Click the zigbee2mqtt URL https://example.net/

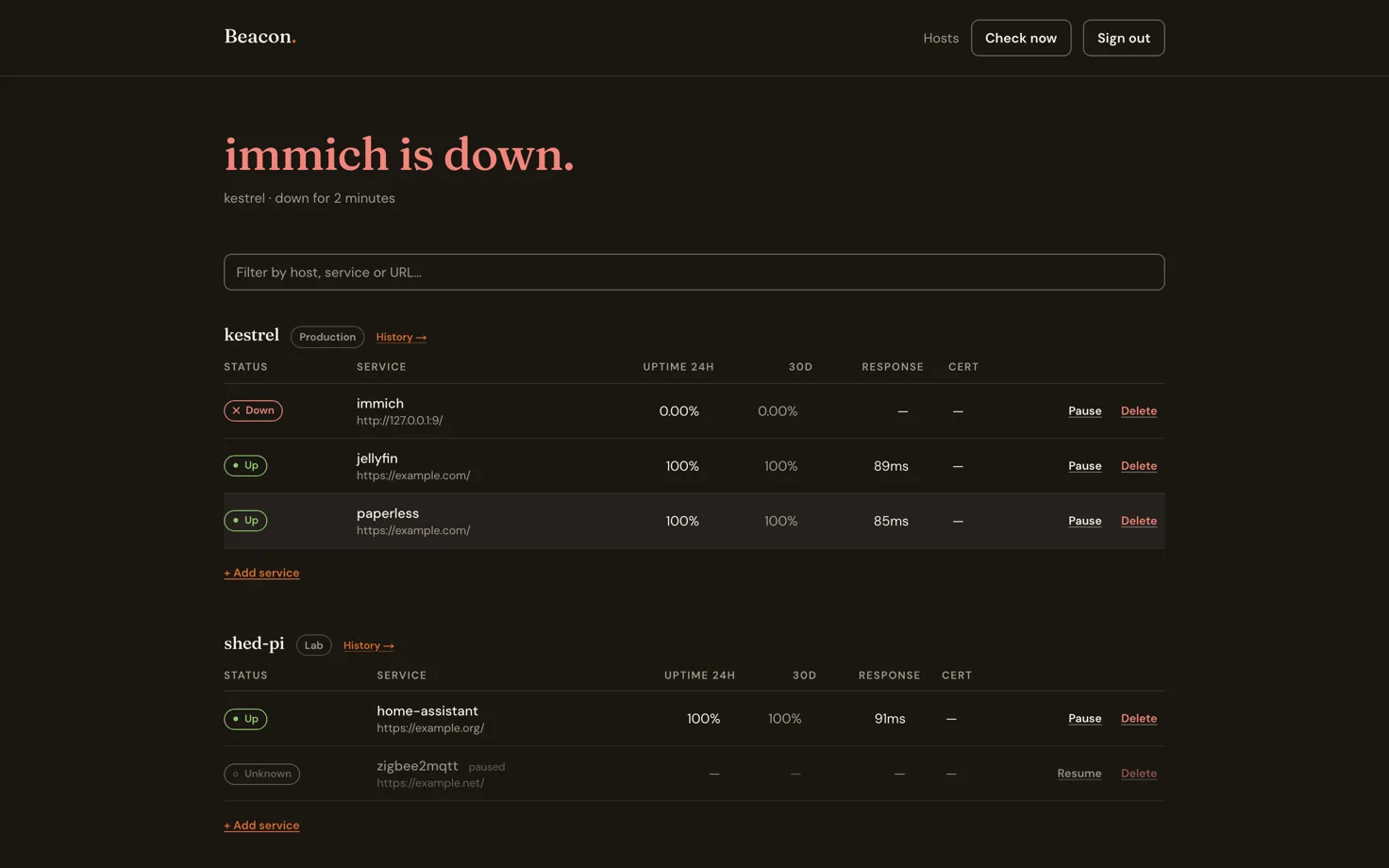(x=430, y=783)
